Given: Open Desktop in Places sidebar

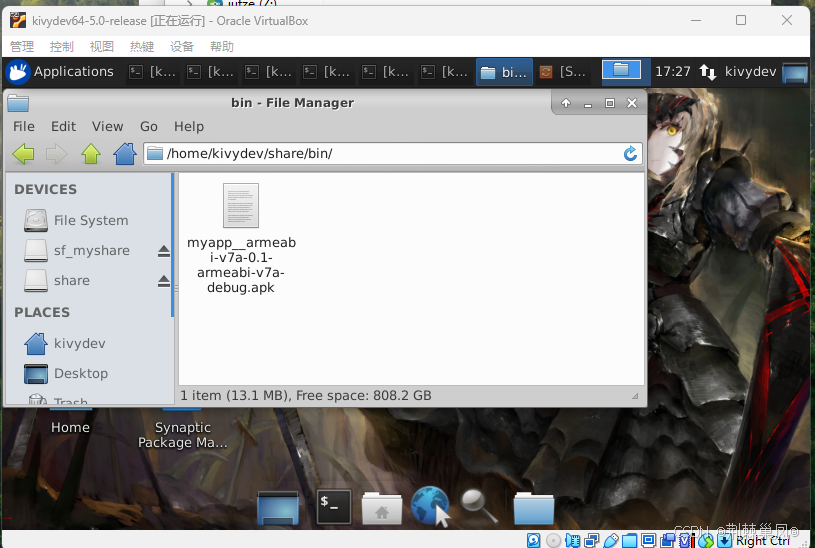Looking at the screenshot, I should [66, 373].
